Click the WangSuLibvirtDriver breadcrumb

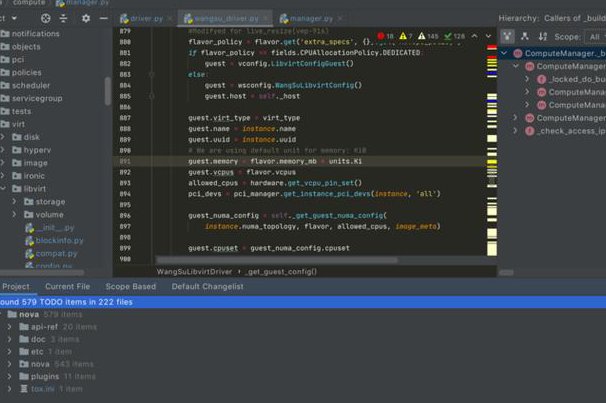(x=194, y=272)
